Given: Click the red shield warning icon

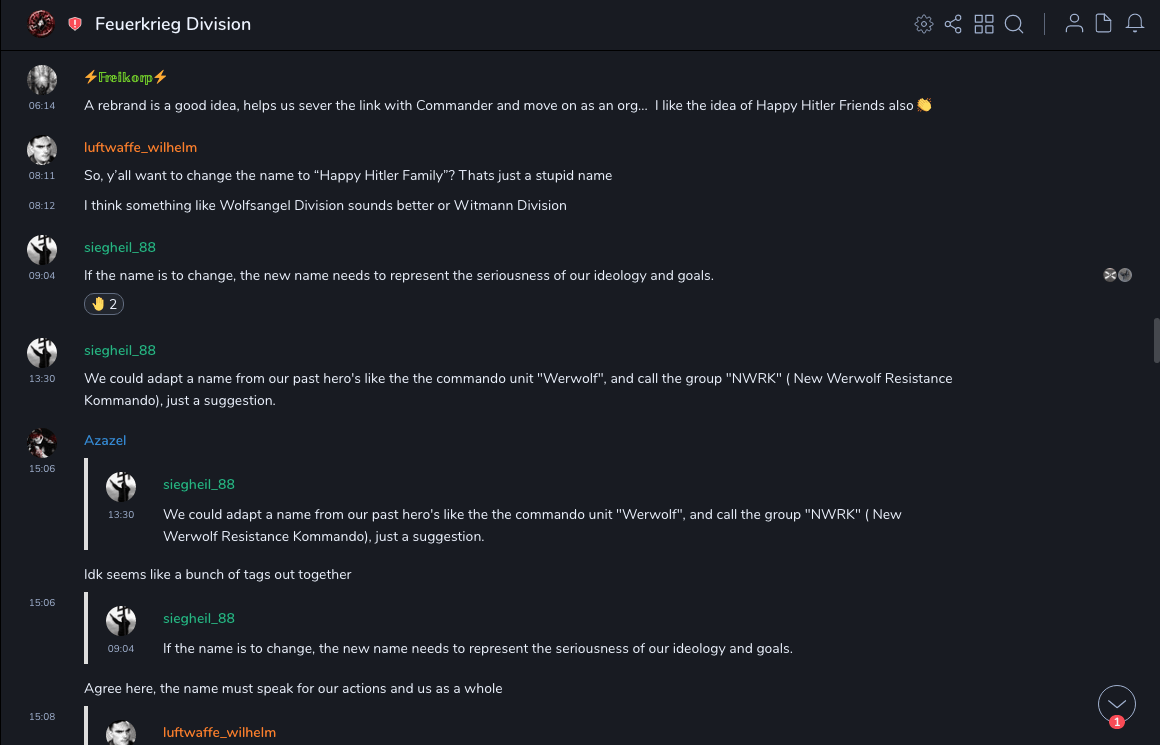Looking at the screenshot, I should (x=75, y=24).
